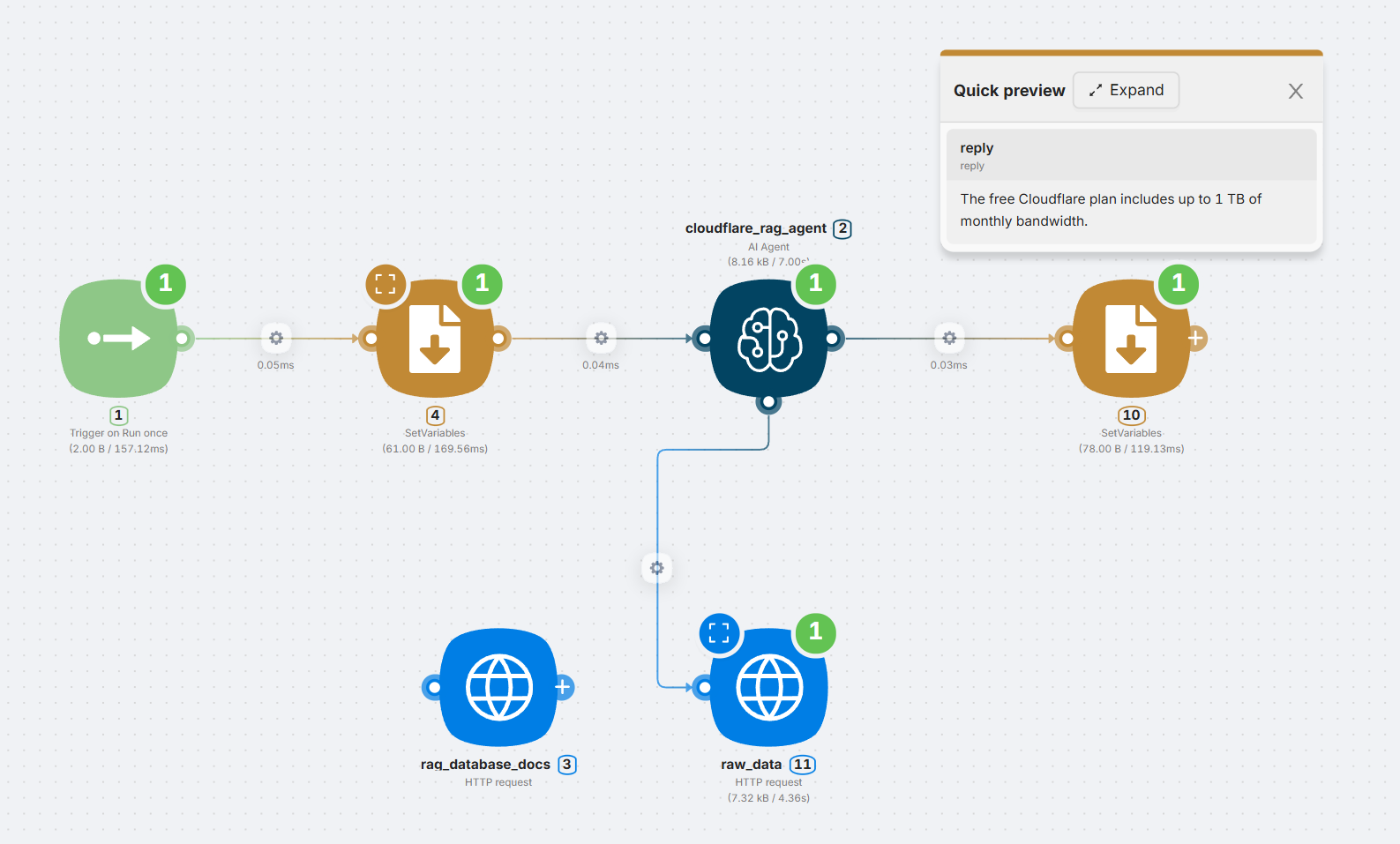Open the cloudflare_rag_agent AI Agent node

pos(769,339)
